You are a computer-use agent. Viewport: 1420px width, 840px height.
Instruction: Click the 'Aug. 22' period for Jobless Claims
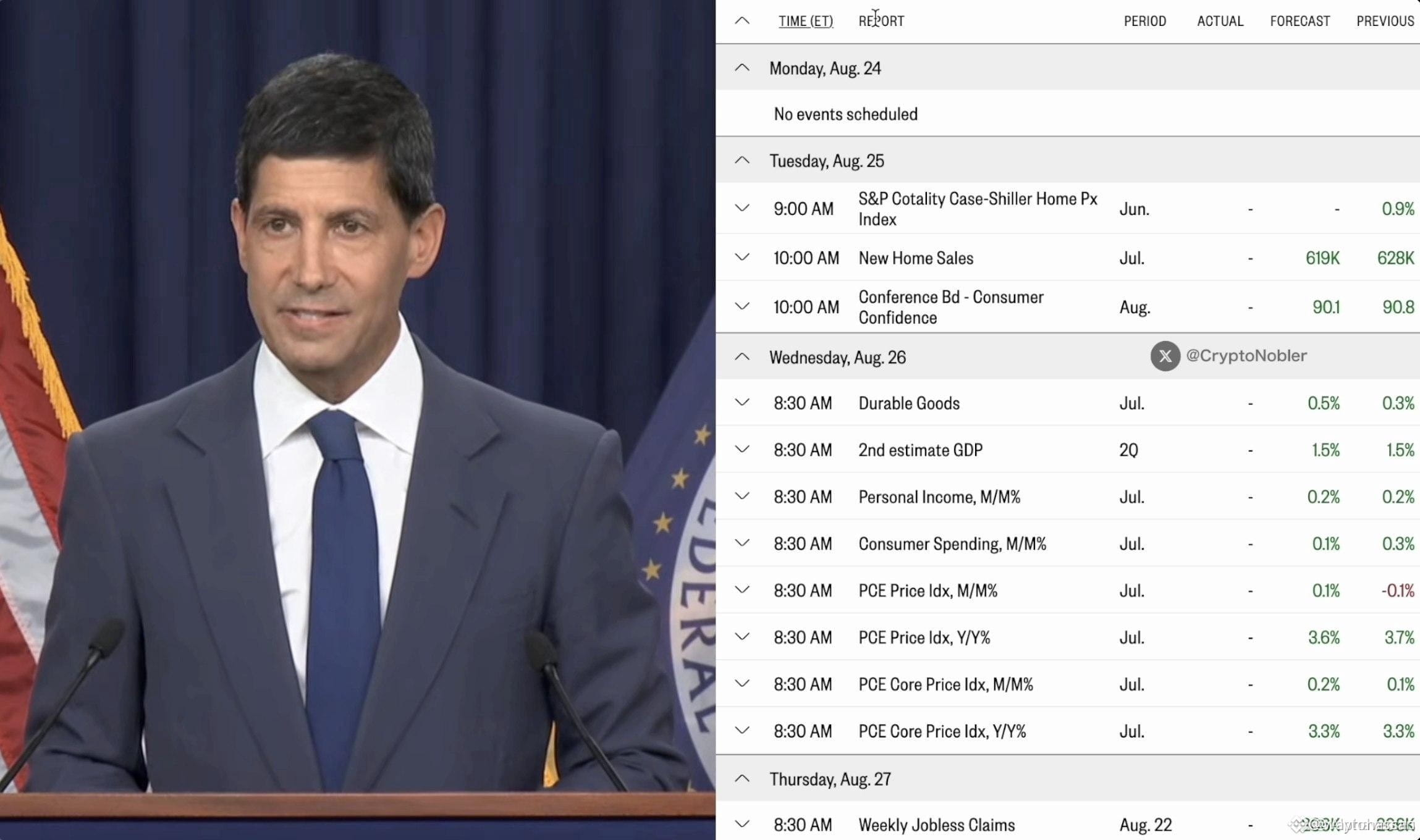tap(1146, 825)
